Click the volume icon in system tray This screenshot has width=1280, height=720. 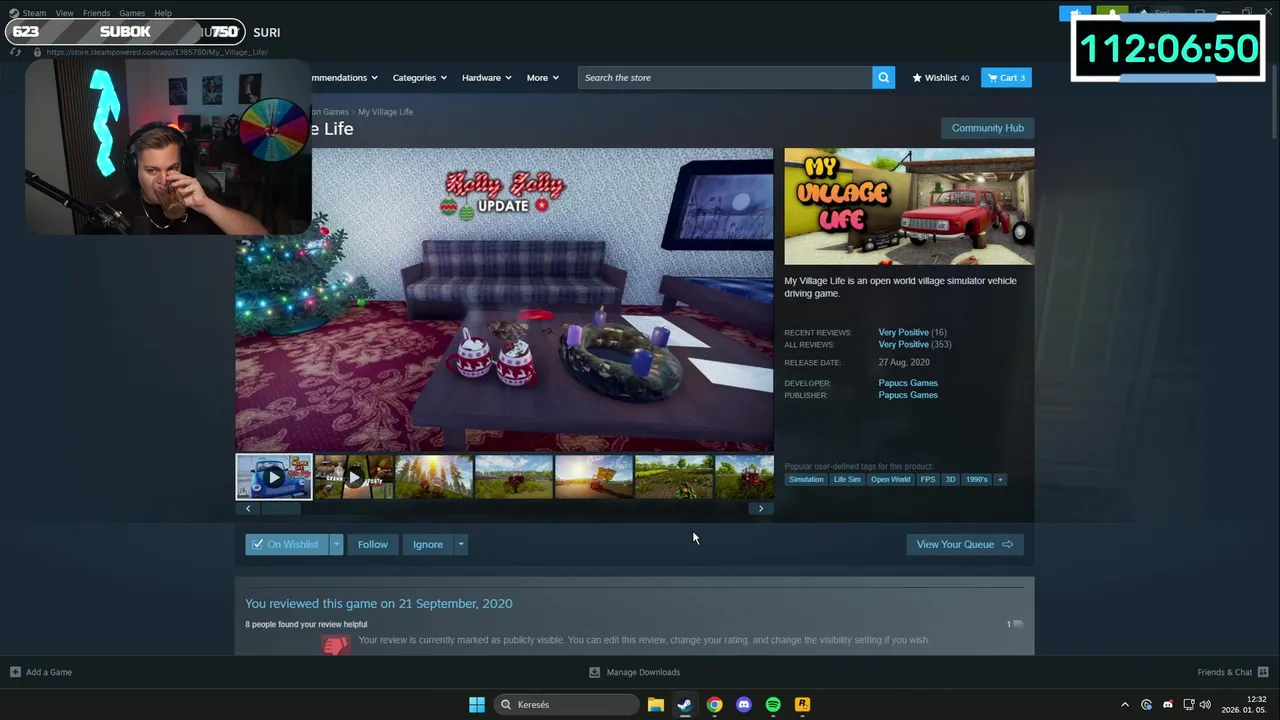point(1205,704)
